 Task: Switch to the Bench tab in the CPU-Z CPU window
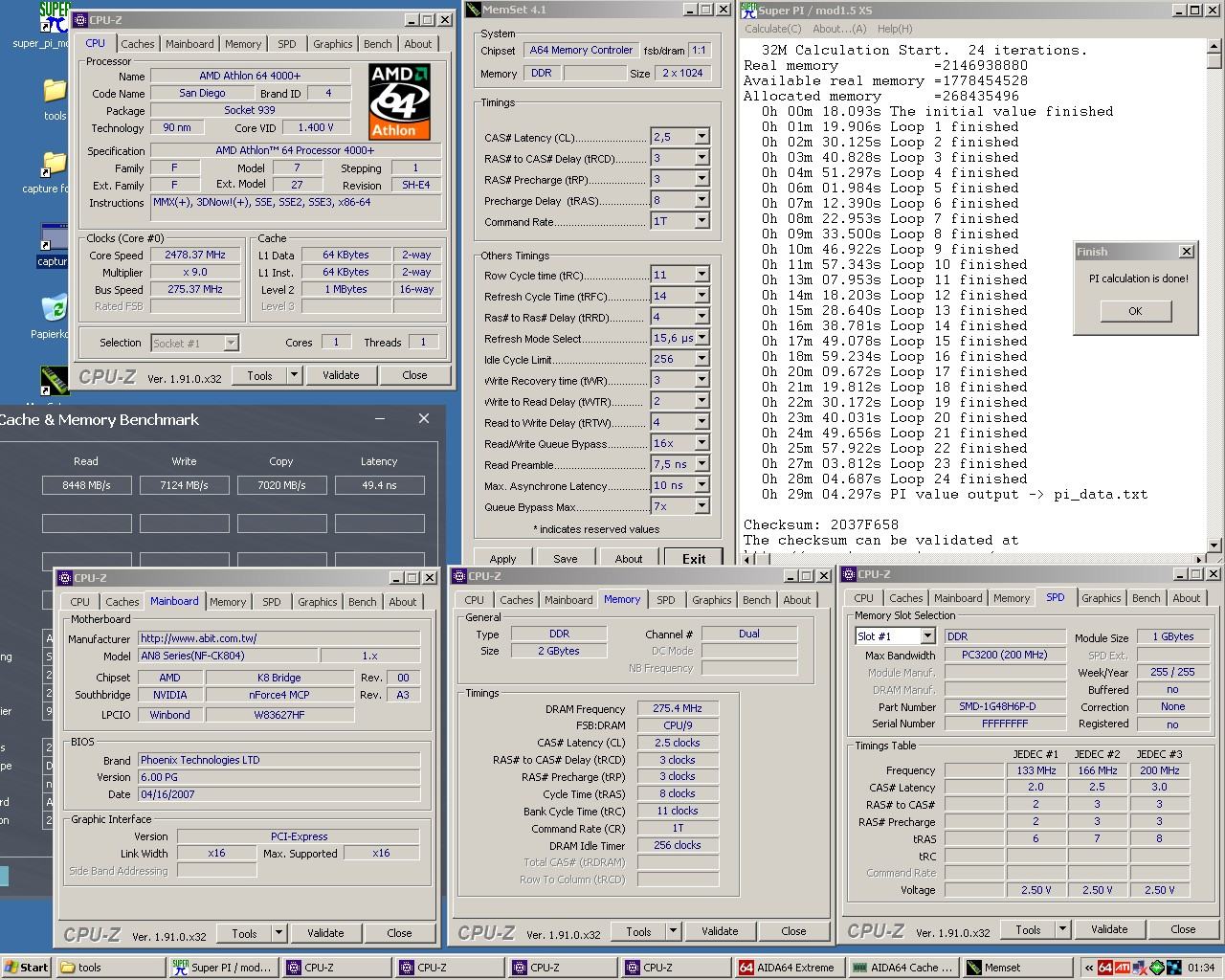(377, 44)
